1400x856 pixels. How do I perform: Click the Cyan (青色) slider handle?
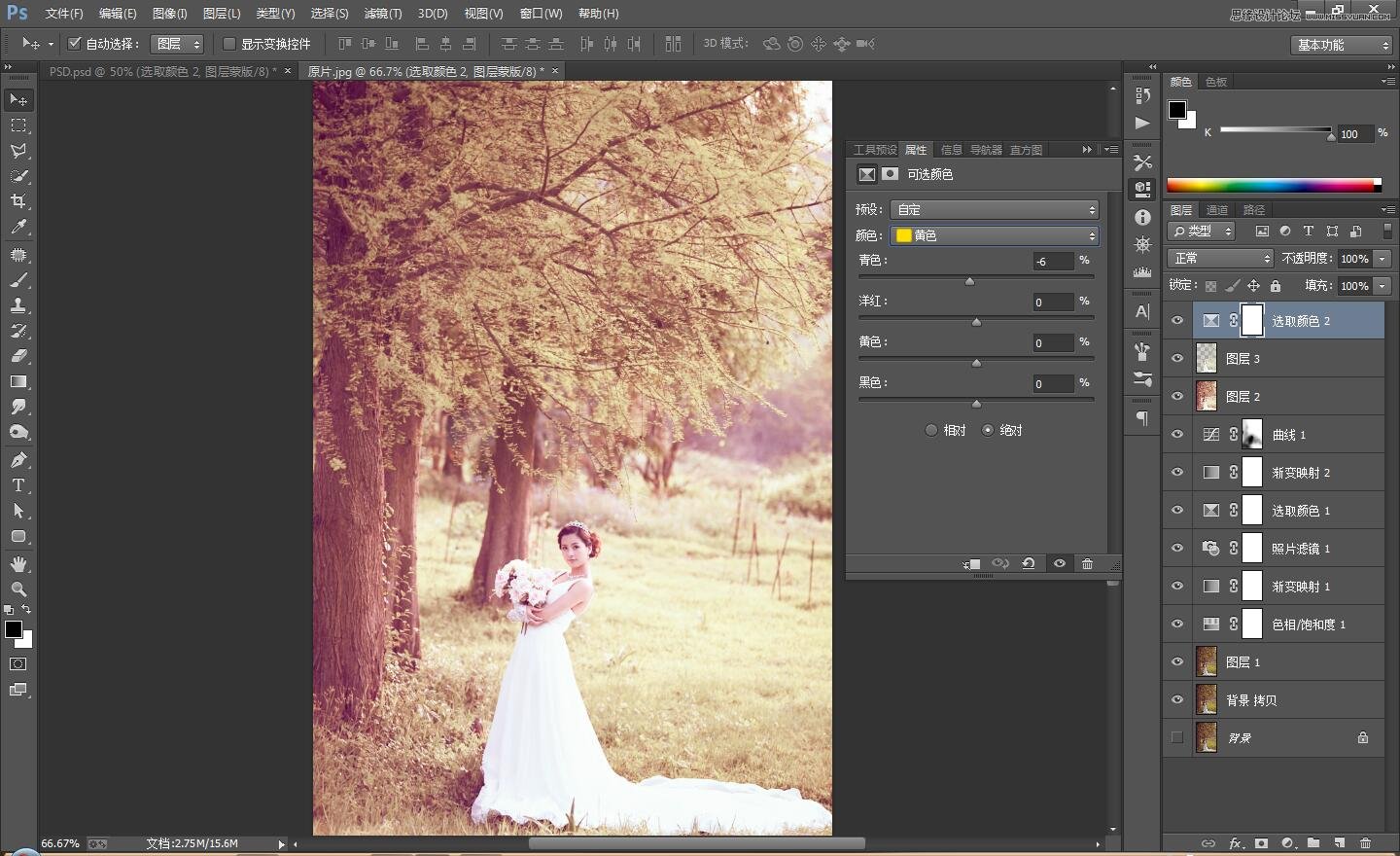tap(969, 281)
